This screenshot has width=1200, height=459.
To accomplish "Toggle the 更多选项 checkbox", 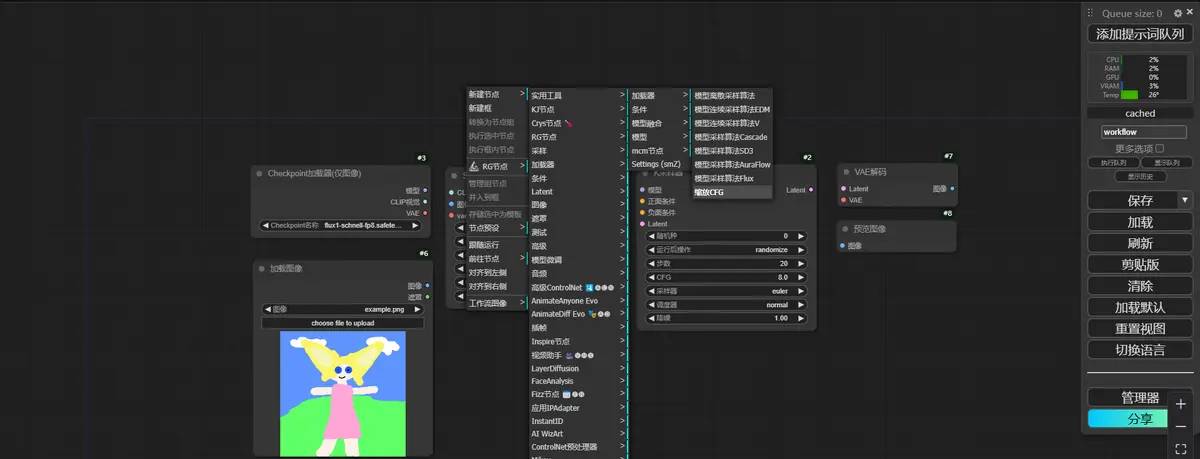I will (x=1160, y=148).
